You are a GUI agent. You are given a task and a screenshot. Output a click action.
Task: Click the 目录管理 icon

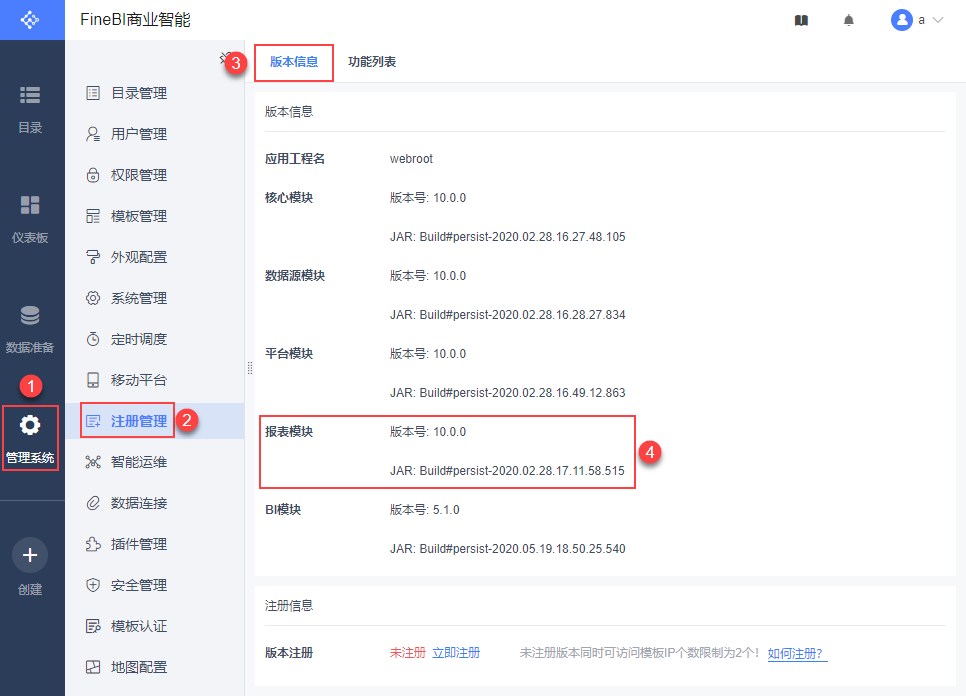coord(93,93)
